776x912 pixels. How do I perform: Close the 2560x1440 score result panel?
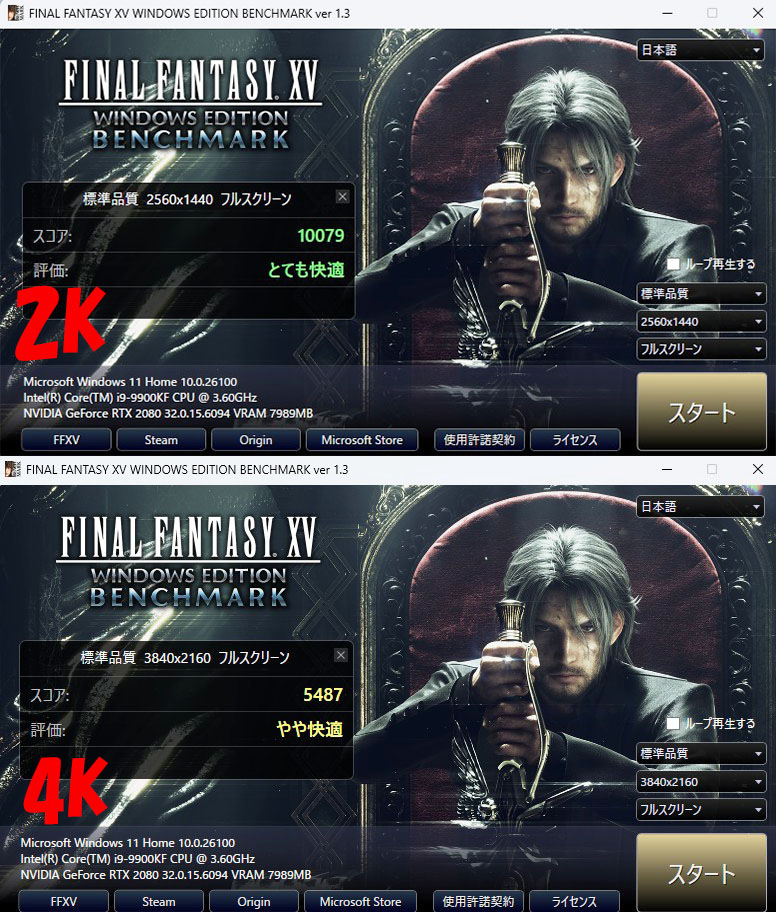click(x=343, y=197)
